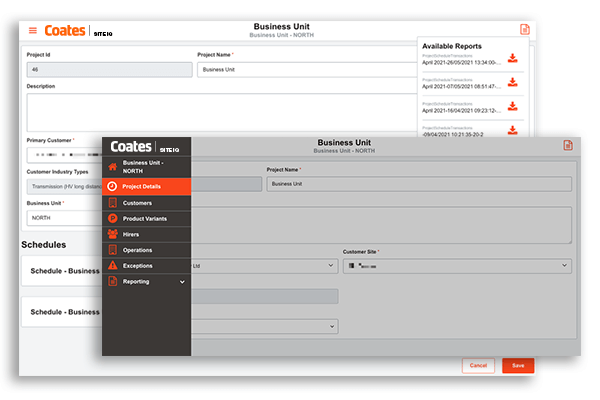The width and height of the screenshot is (600, 400).
Task: Click the Operations sidebar icon
Action: 112,250
